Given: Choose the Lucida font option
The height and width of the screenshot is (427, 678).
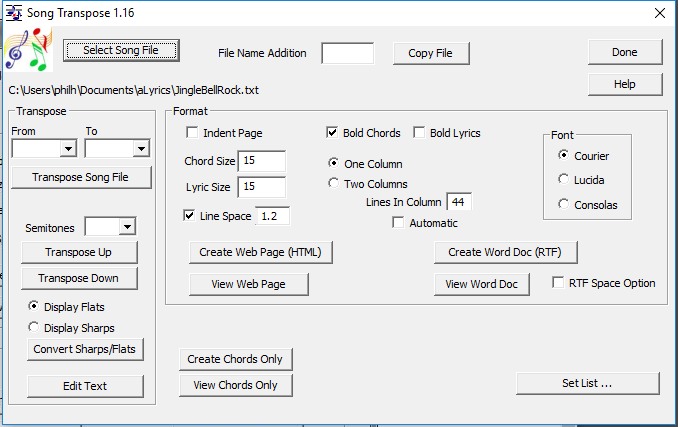Looking at the screenshot, I should click(x=564, y=180).
